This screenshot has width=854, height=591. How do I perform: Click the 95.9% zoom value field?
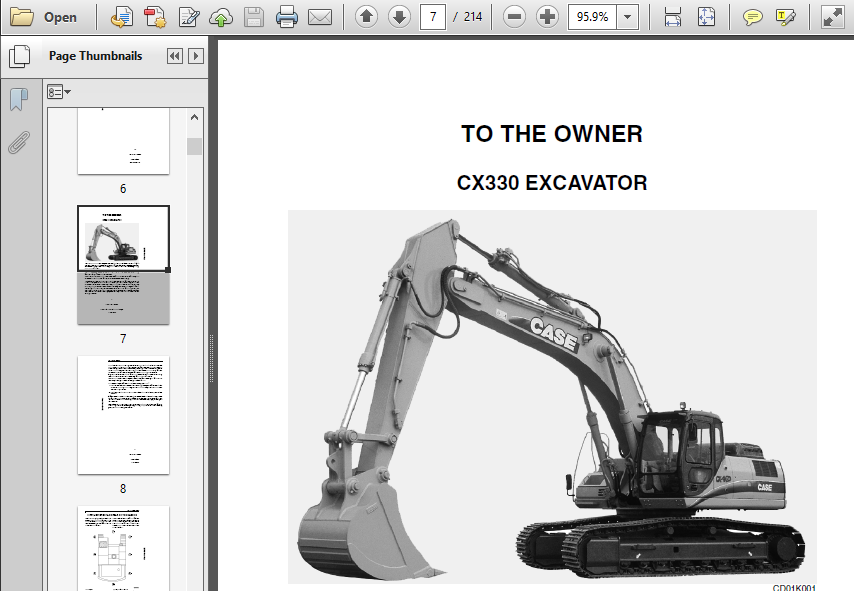coord(592,17)
